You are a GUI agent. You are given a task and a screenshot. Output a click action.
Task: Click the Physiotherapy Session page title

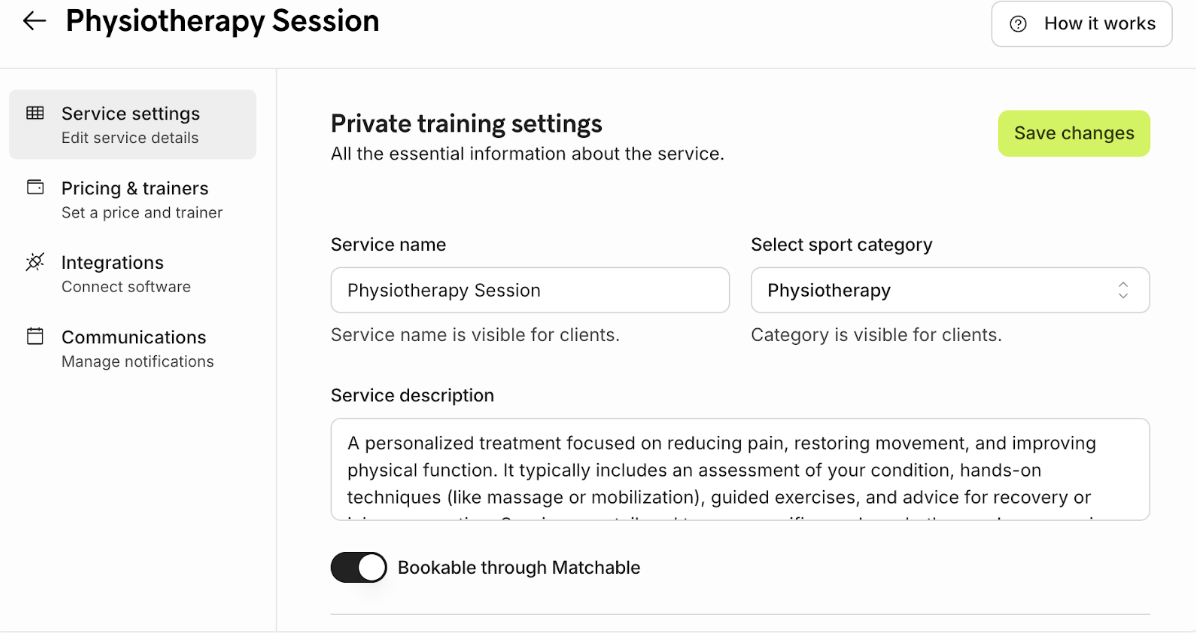click(x=222, y=21)
